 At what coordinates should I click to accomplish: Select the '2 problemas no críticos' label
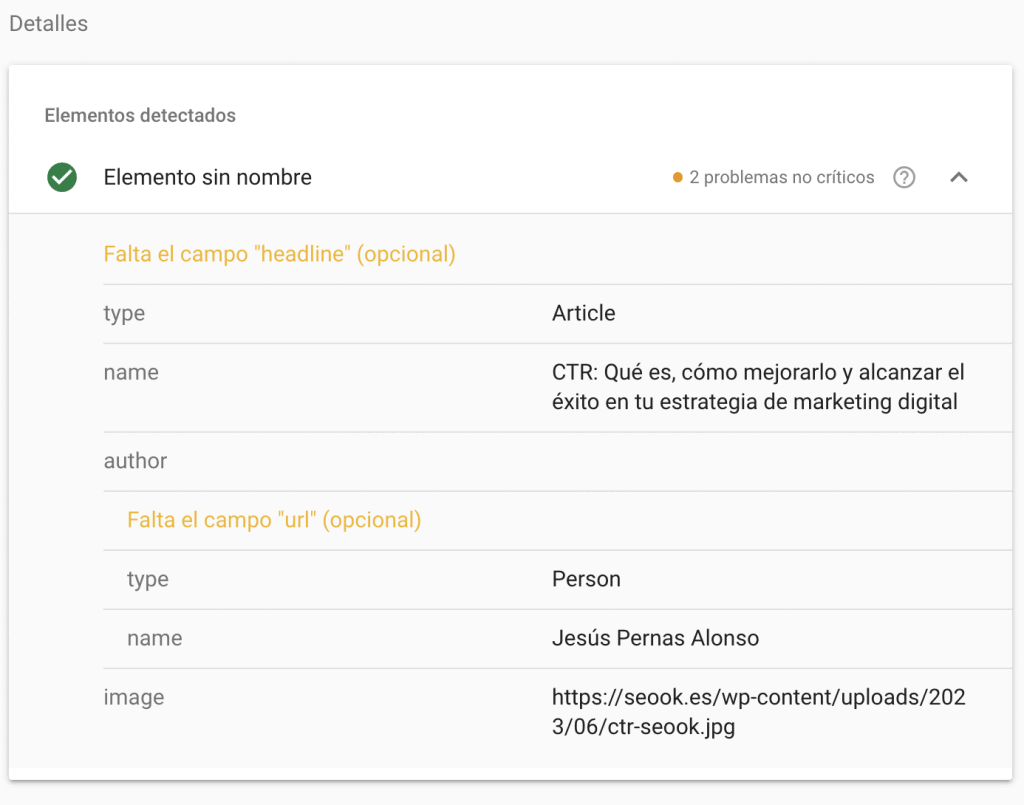click(x=781, y=178)
